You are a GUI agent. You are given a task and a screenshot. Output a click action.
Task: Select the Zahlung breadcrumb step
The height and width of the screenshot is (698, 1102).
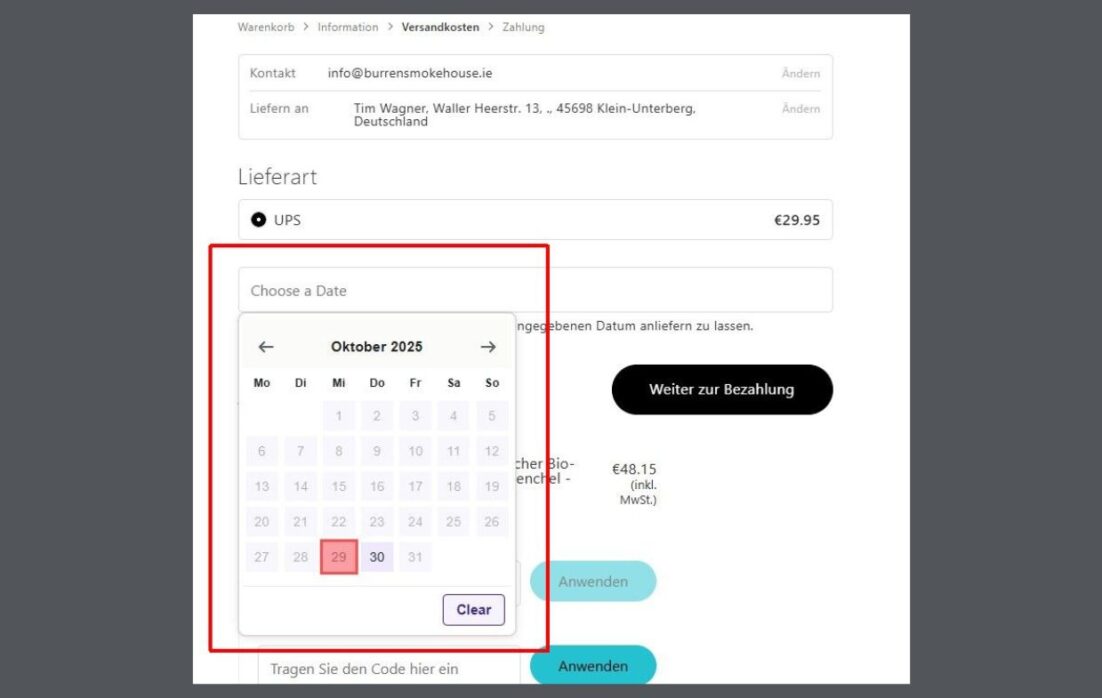pyautogui.click(x=523, y=27)
